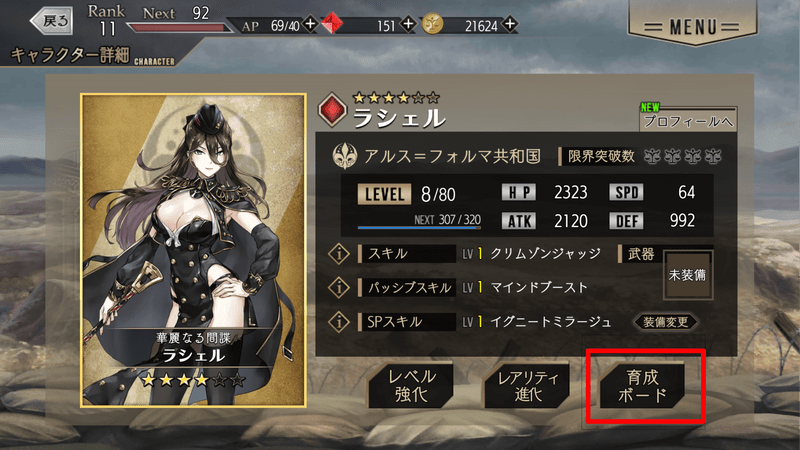Select the 未装備 weapon slot
800x450 pixels.
click(x=687, y=274)
